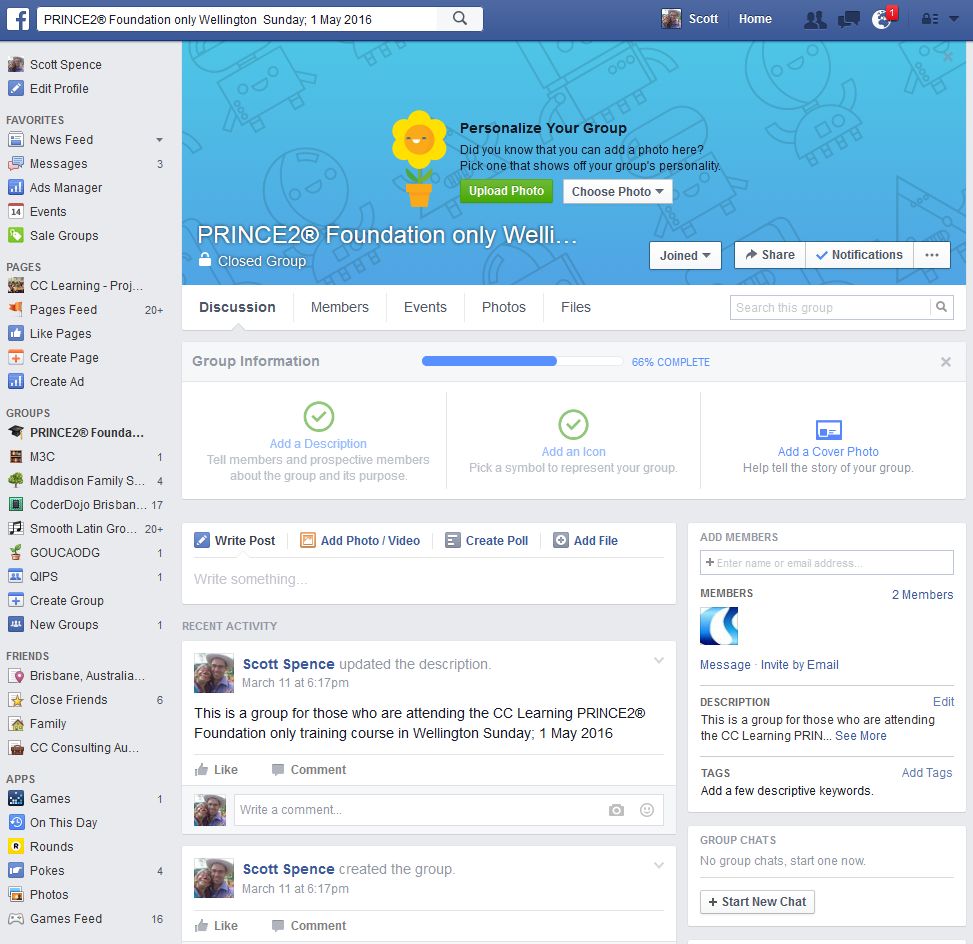973x944 pixels.
Task: Select Create Poll composer option
Action: click(x=487, y=541)
